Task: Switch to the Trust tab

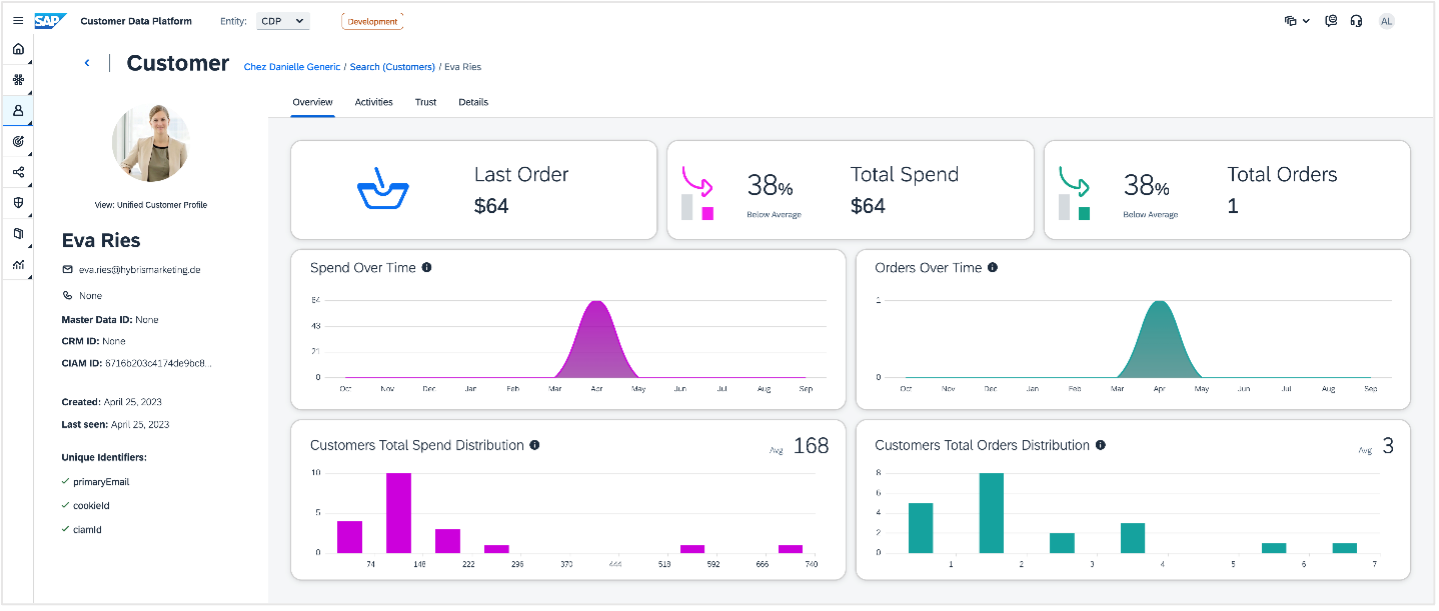Action: tap(426, 102)
